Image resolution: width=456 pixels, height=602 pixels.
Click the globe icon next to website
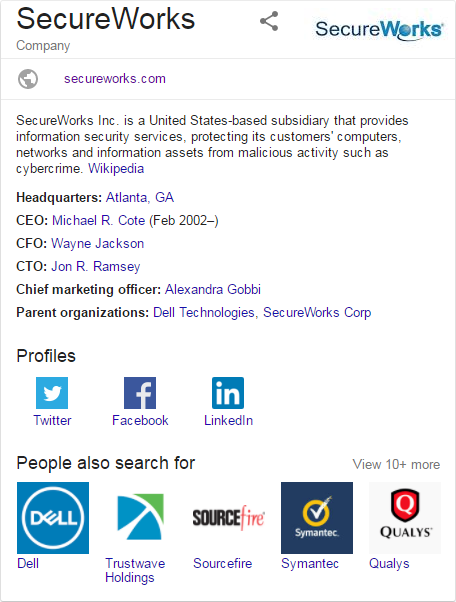[28, 79]
